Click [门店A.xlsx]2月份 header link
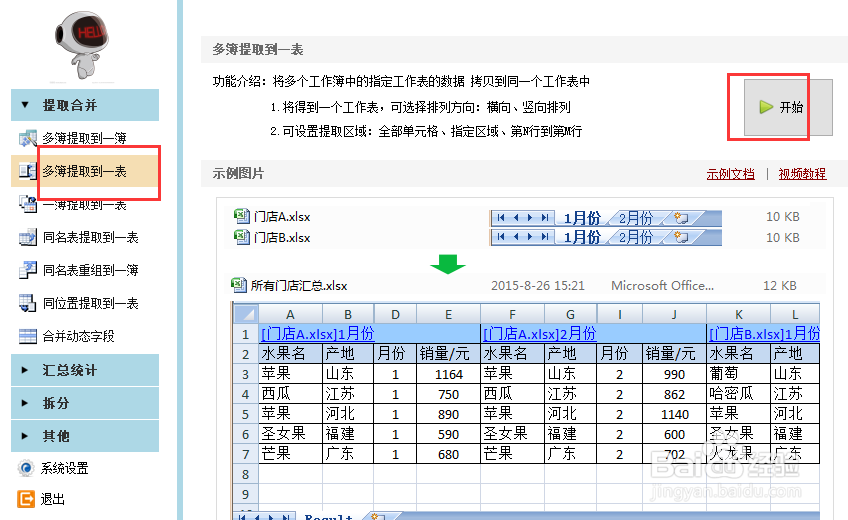This screenshot has width=848, height=520. [540, 334]
